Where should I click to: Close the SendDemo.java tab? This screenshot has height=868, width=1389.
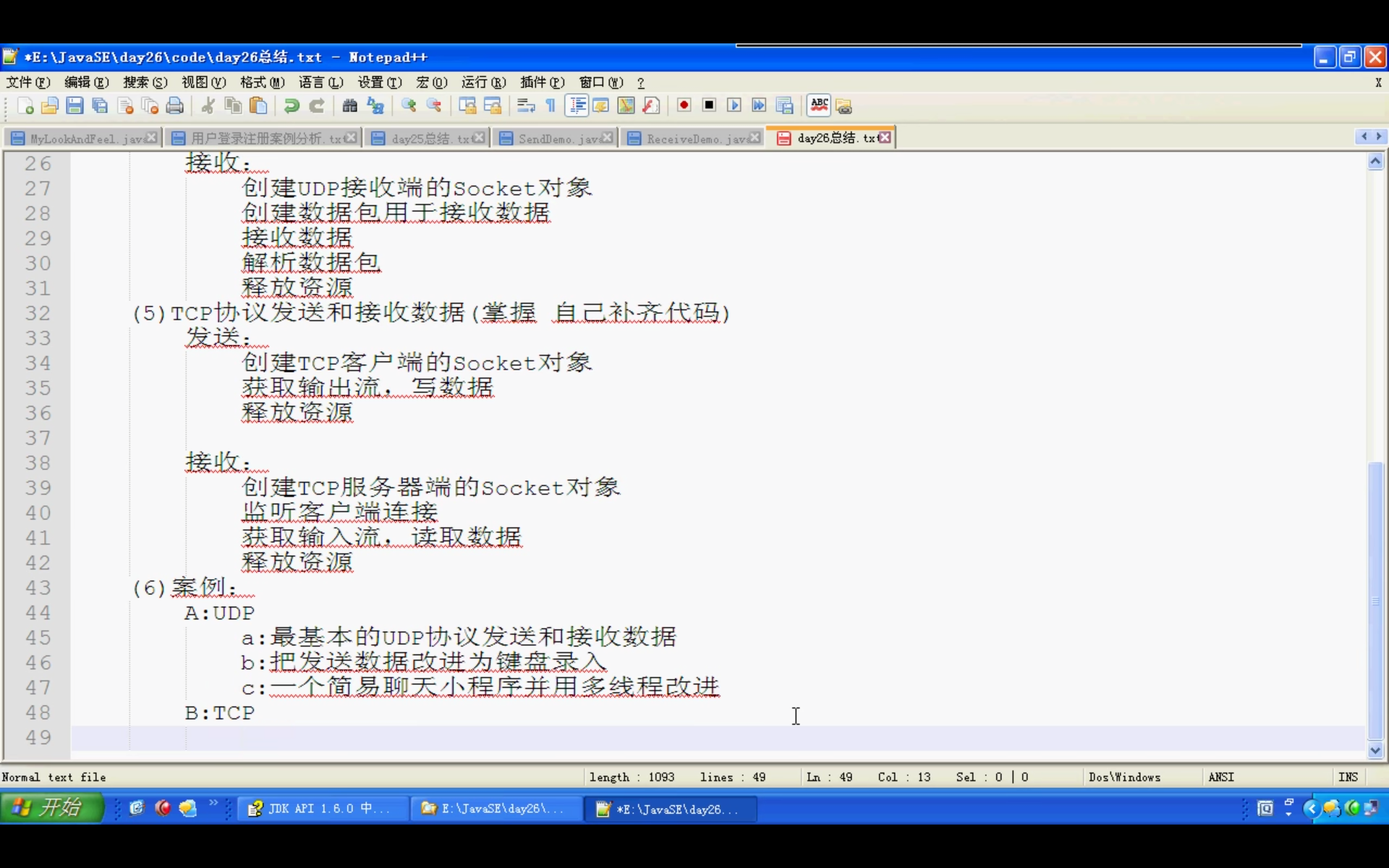pos(607,137)
